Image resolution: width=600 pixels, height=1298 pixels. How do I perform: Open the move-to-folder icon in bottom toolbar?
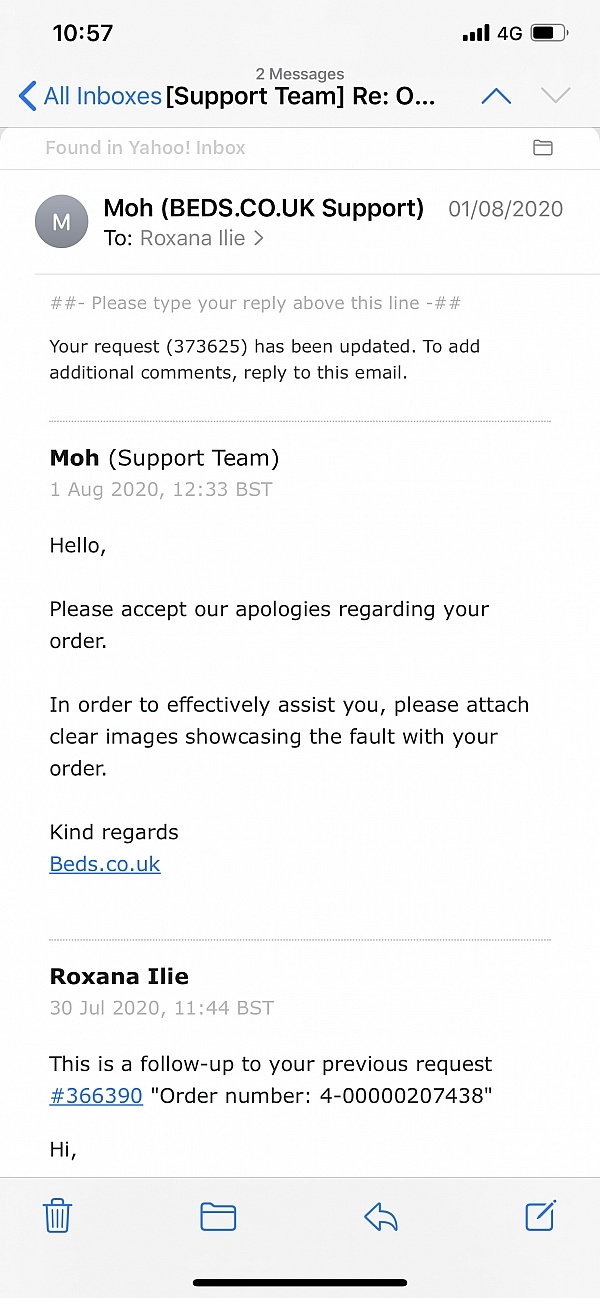click(218, 1216)
